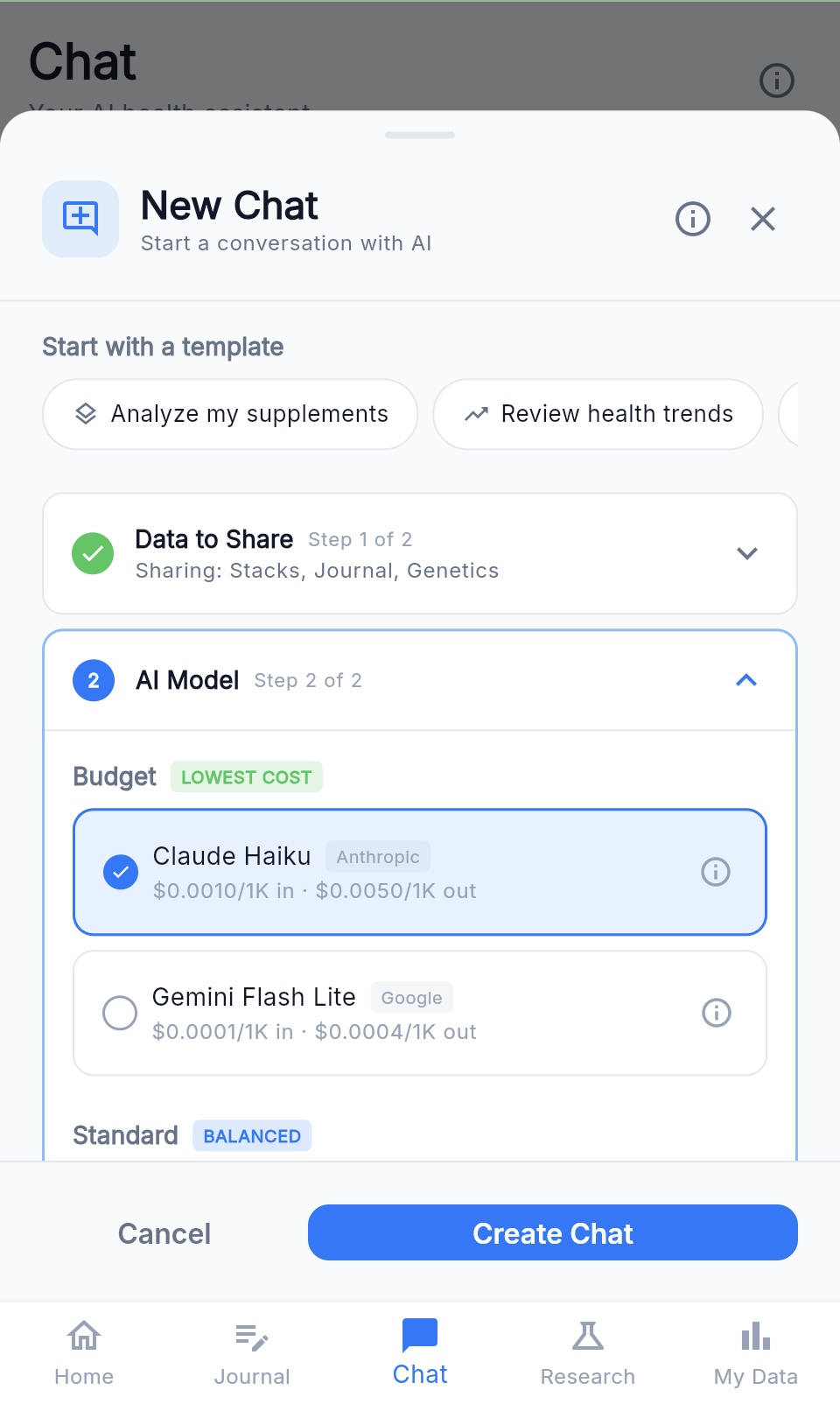Go to Home in bottom navigation
840x1404 pixels.
tap(84, 1352)
